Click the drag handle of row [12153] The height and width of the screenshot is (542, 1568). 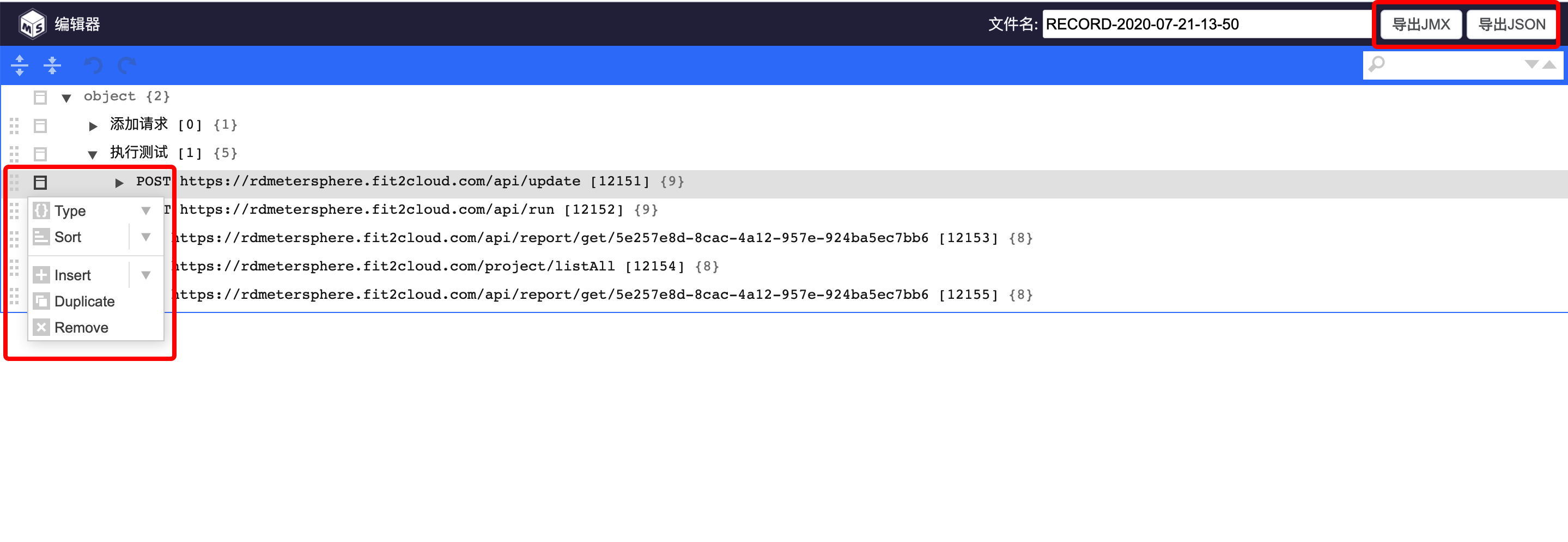(x=15, y=239)
